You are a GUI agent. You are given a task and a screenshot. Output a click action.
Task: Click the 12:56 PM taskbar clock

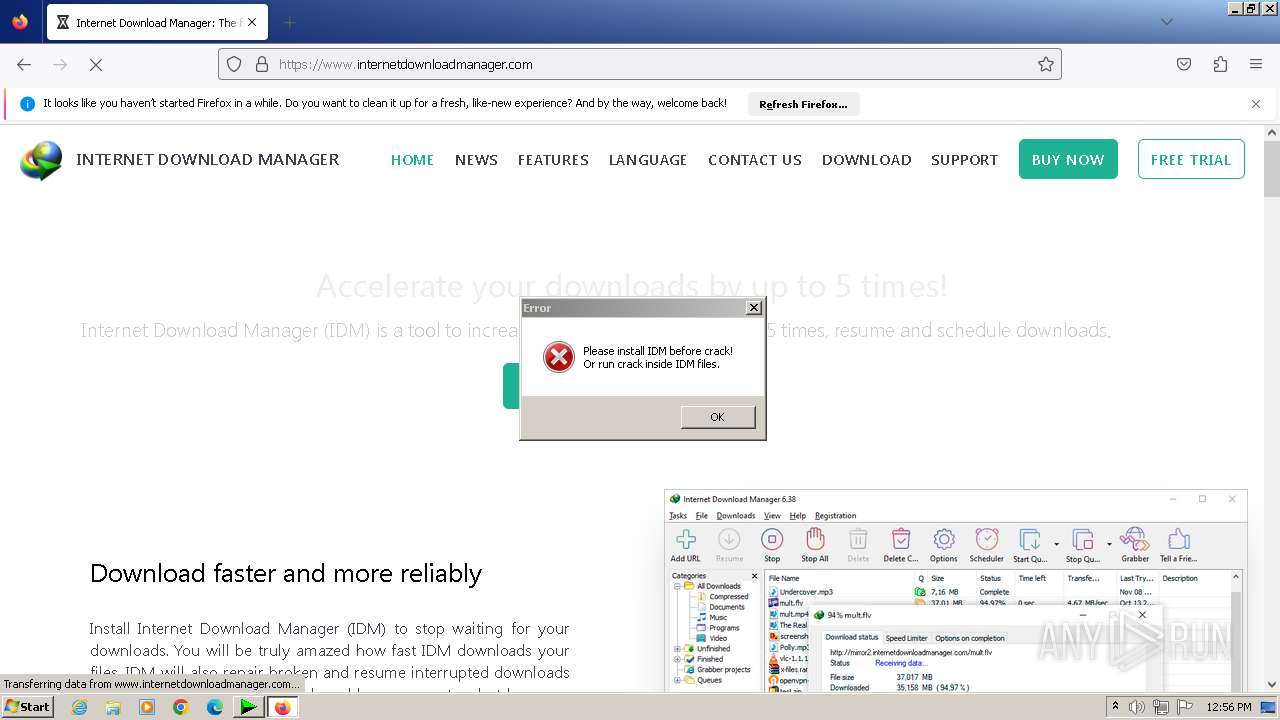(1229, 707)
